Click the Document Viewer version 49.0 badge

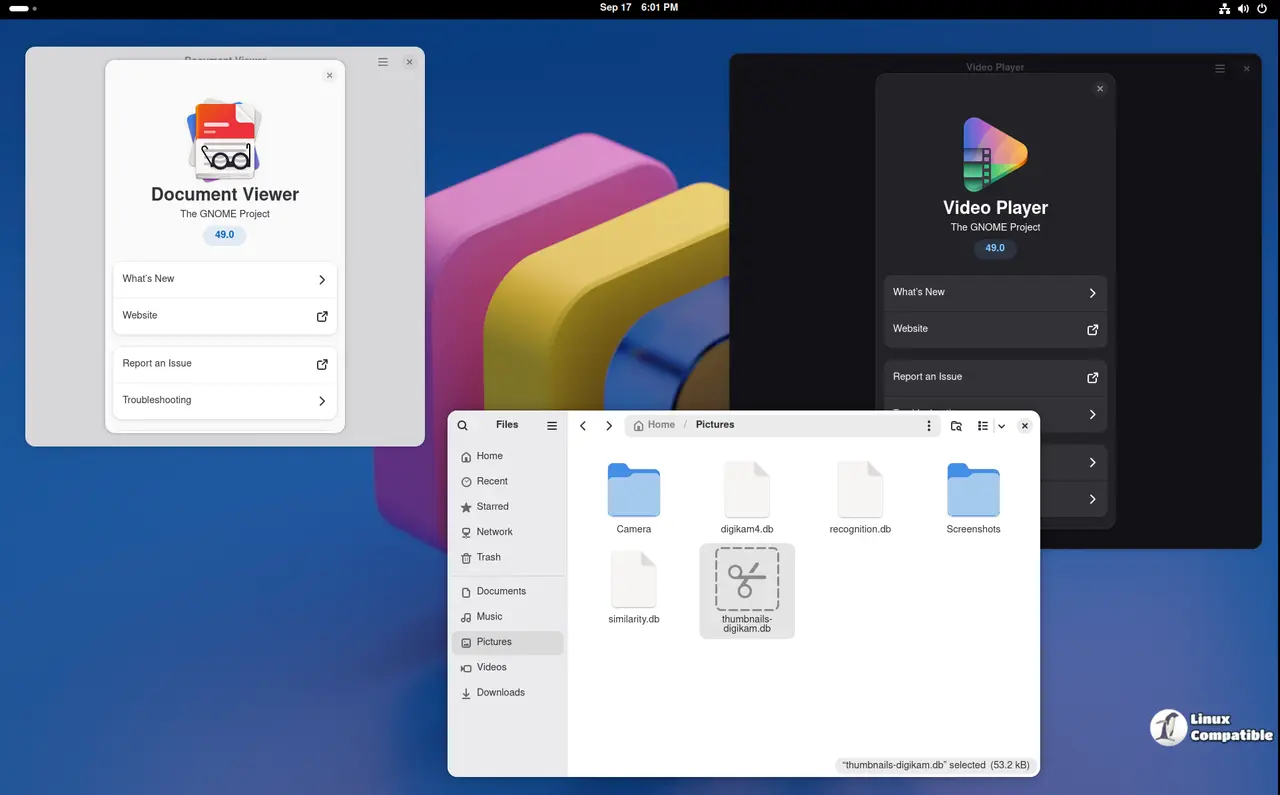point(225,235)
